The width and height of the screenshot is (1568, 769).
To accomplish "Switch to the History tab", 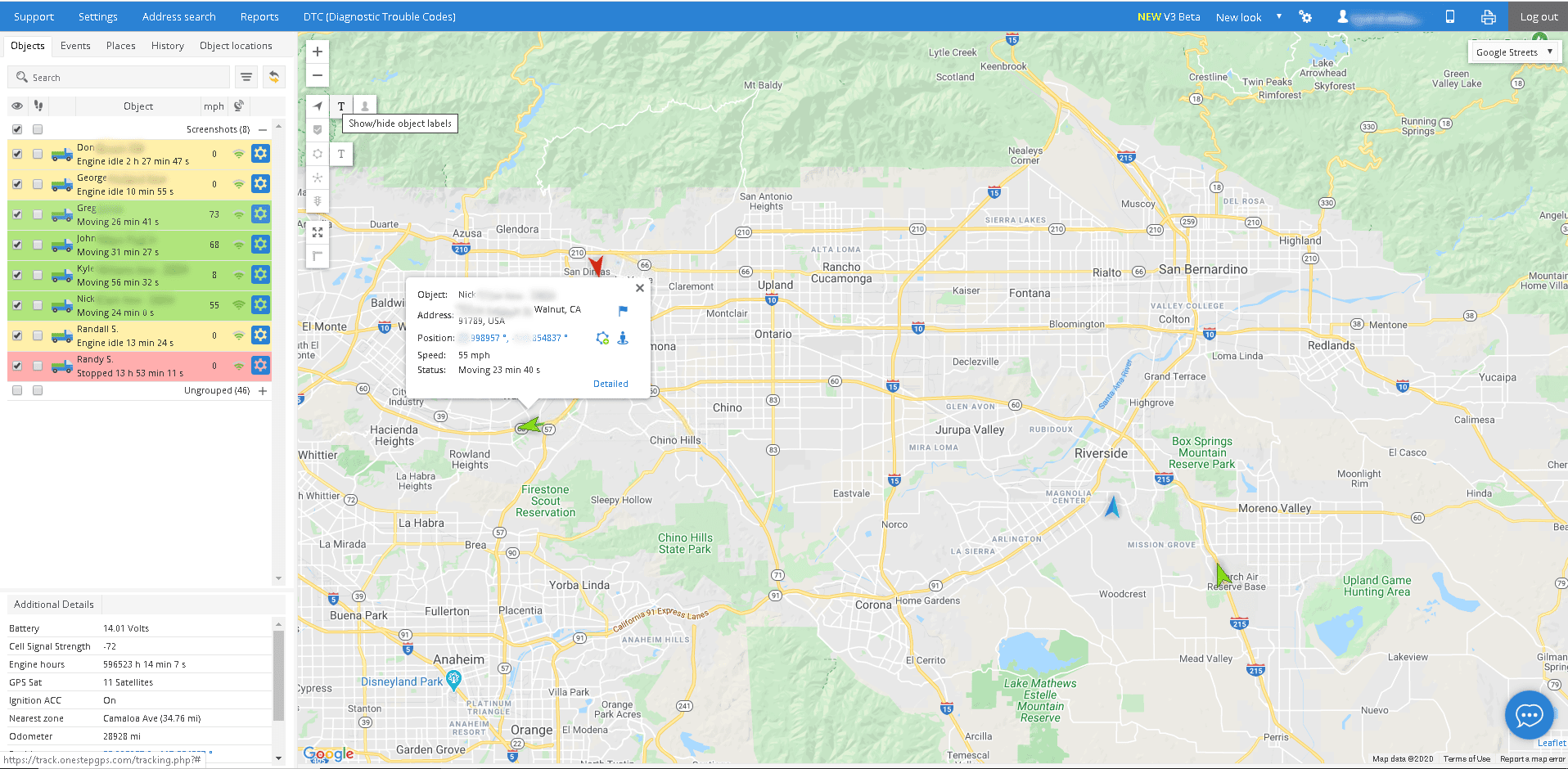I will coord(167,46).
